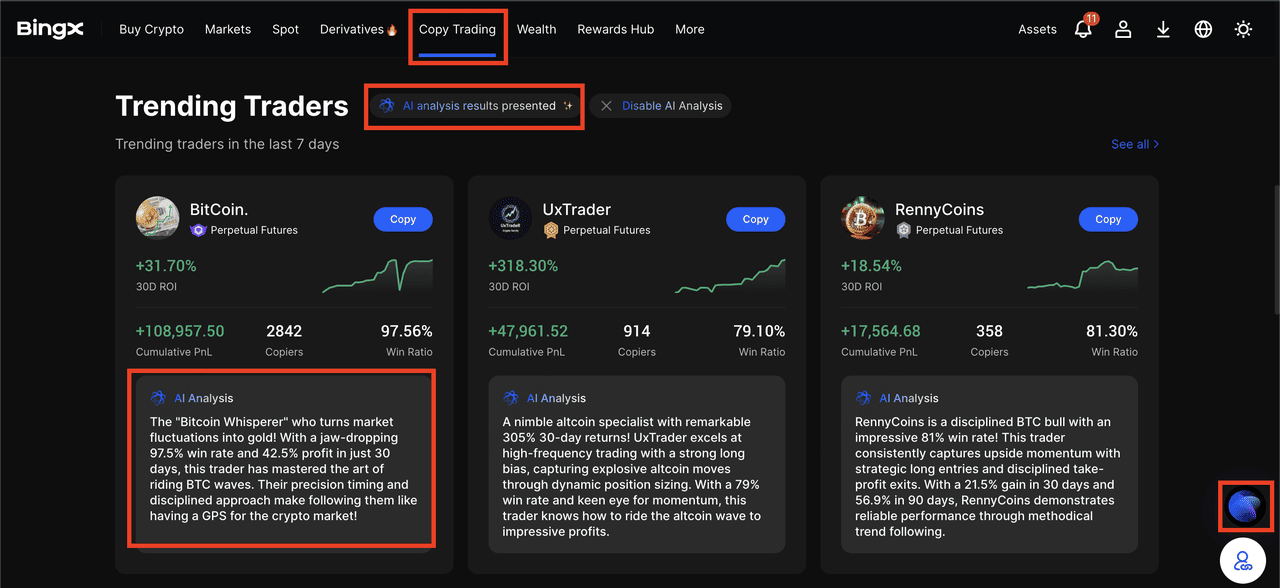Click the download app icon
Image resolution: width=1280 pixels, height=588 pixels.
[x=1163, y=29]
